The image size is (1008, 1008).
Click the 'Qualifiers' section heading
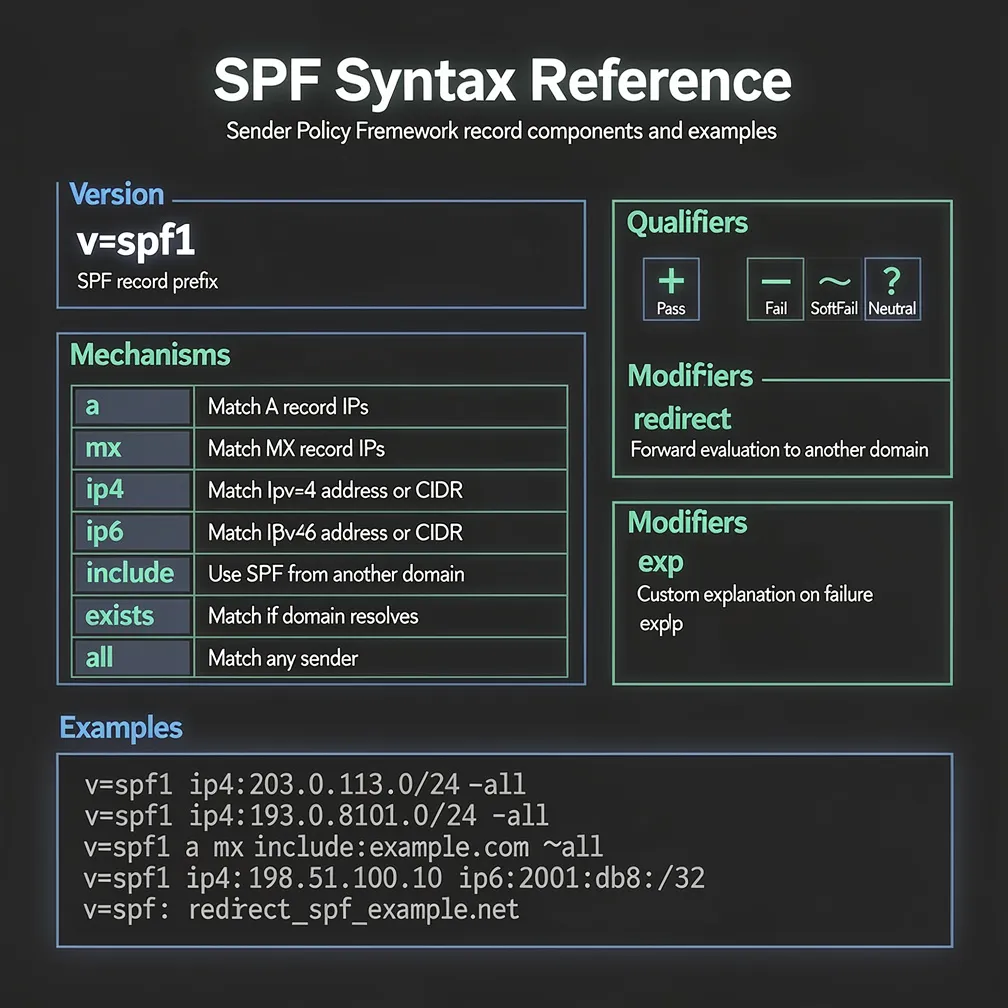pyautogui.click(x=687, y=223)
